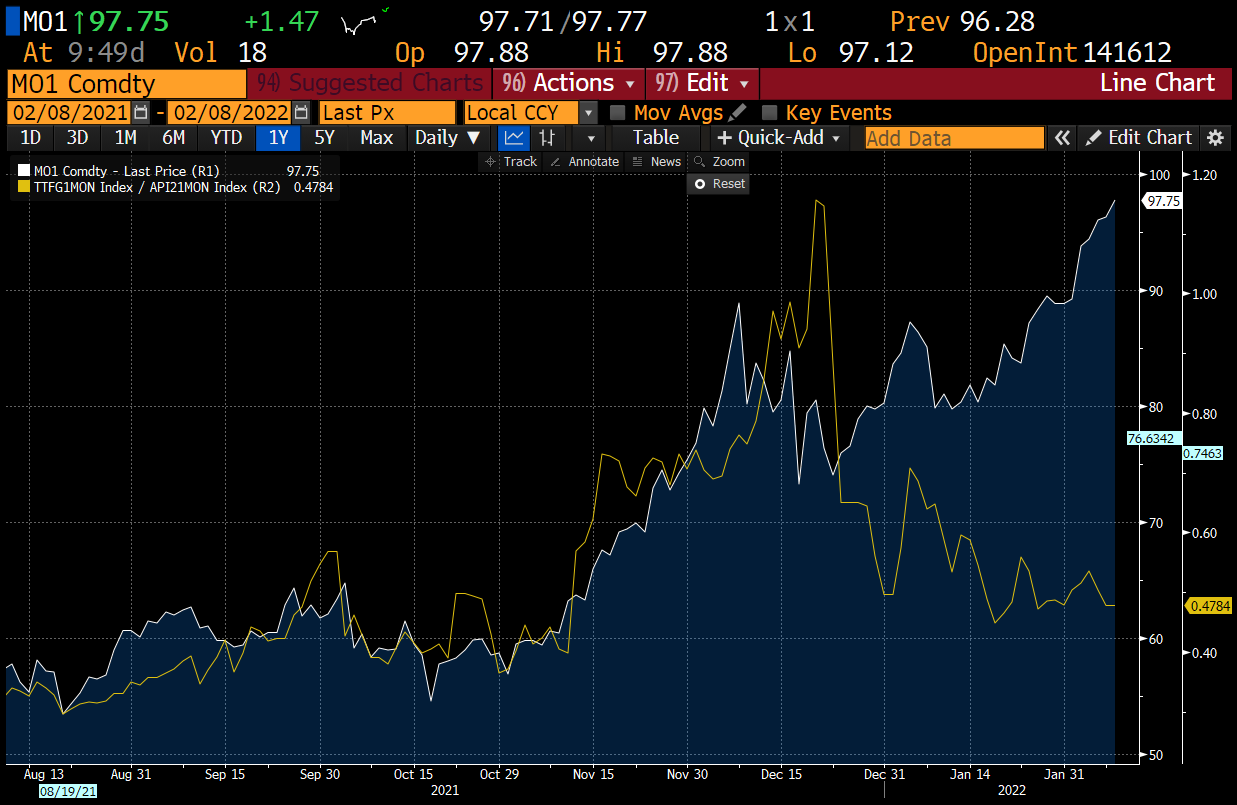Select the Max time range
The height and width of the screenshot is (805, 1237).
(376, 138)
